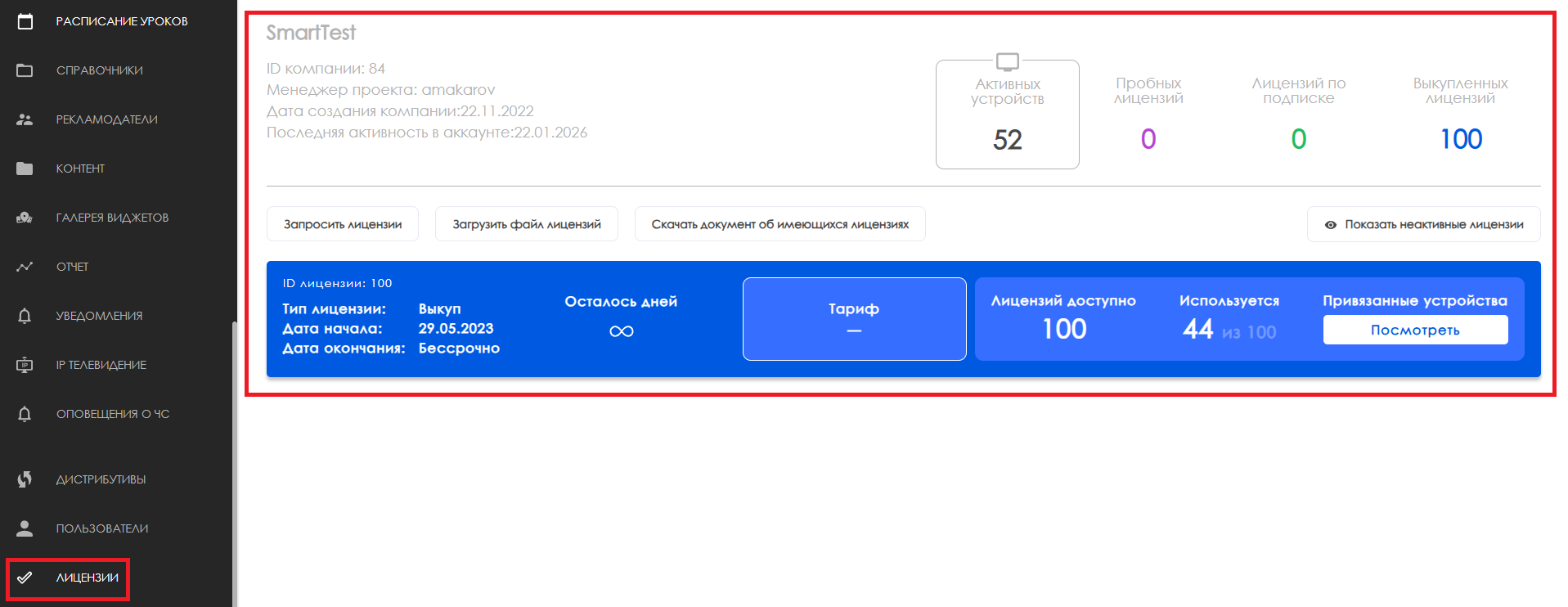Go to Рекламодатели section
The image size is (1568, 607).
(x=107, y=119)
